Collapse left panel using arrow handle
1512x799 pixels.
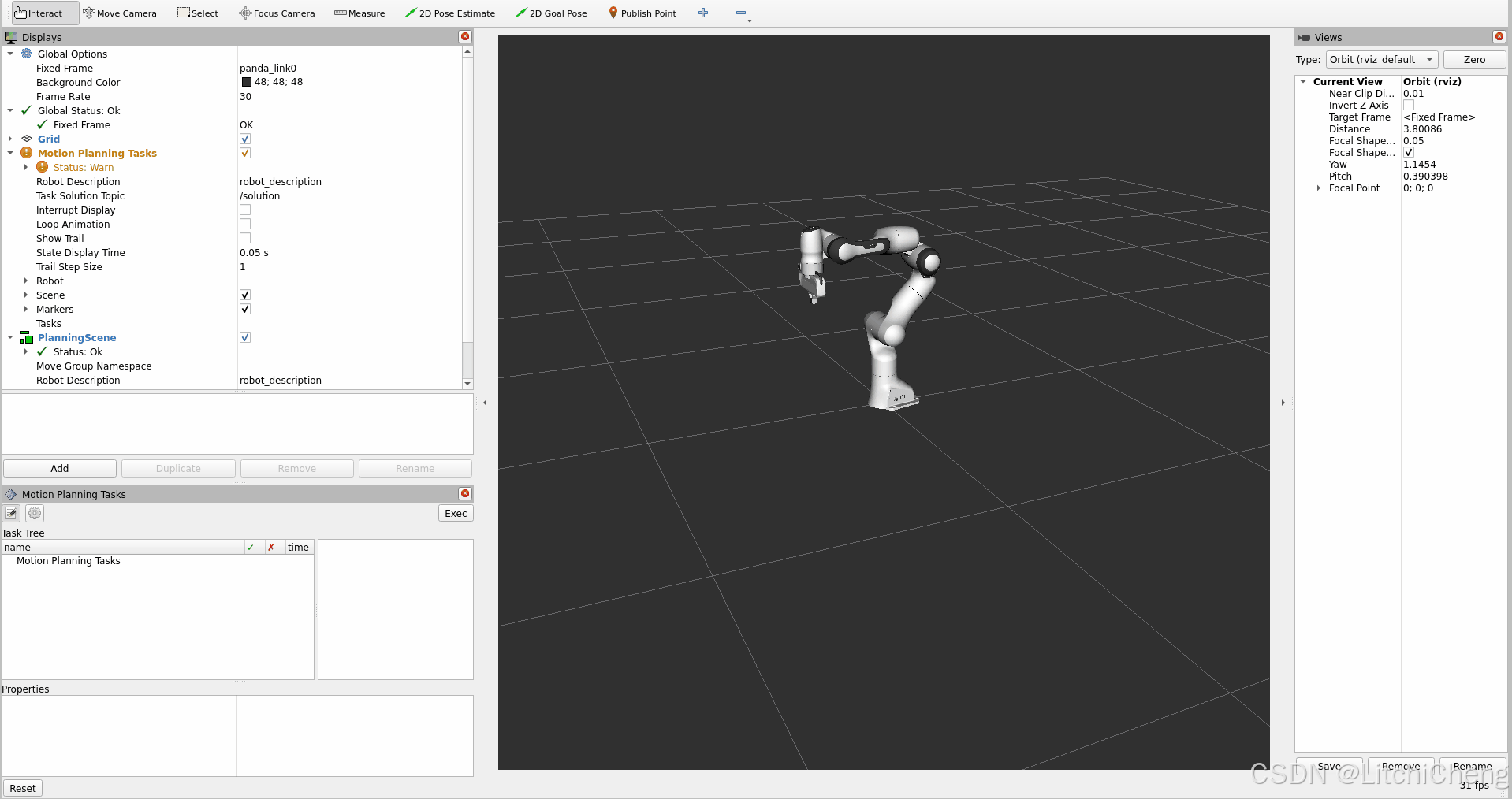(x=485, y=403)
